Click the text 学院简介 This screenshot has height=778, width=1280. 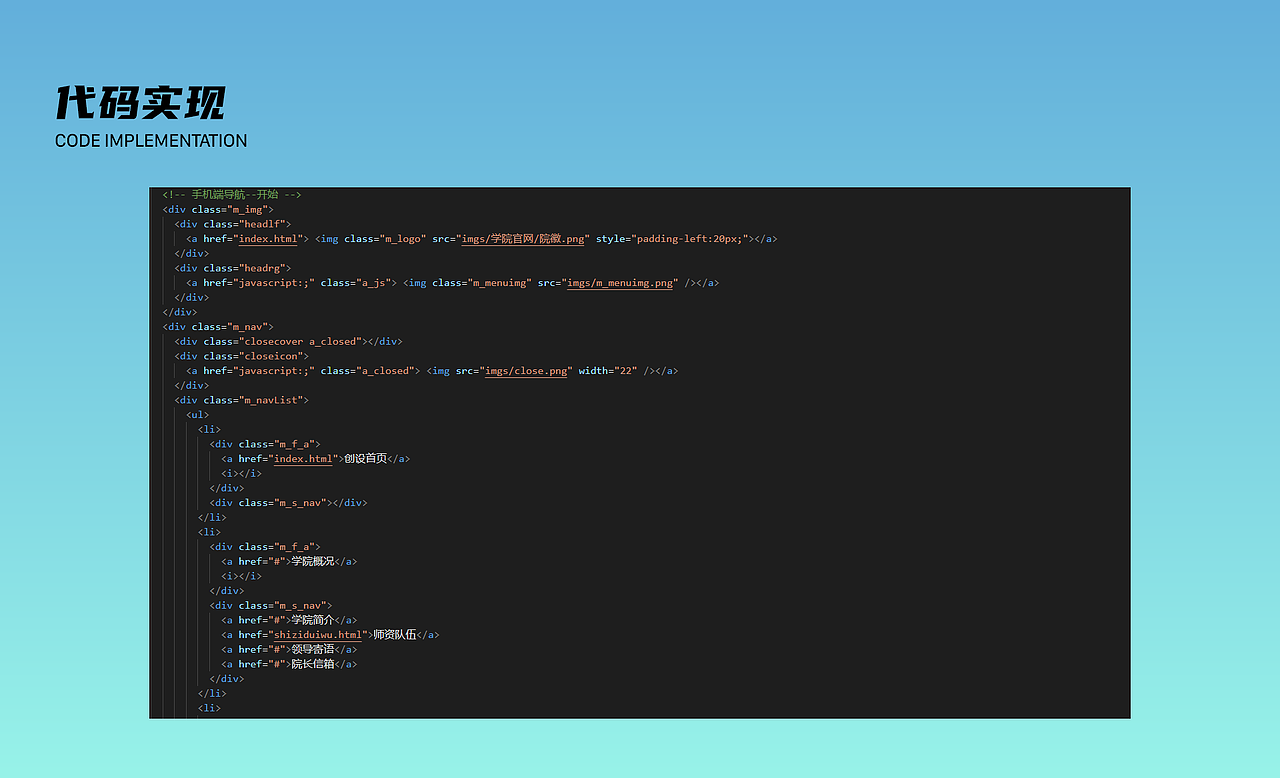tap(312, 620)
